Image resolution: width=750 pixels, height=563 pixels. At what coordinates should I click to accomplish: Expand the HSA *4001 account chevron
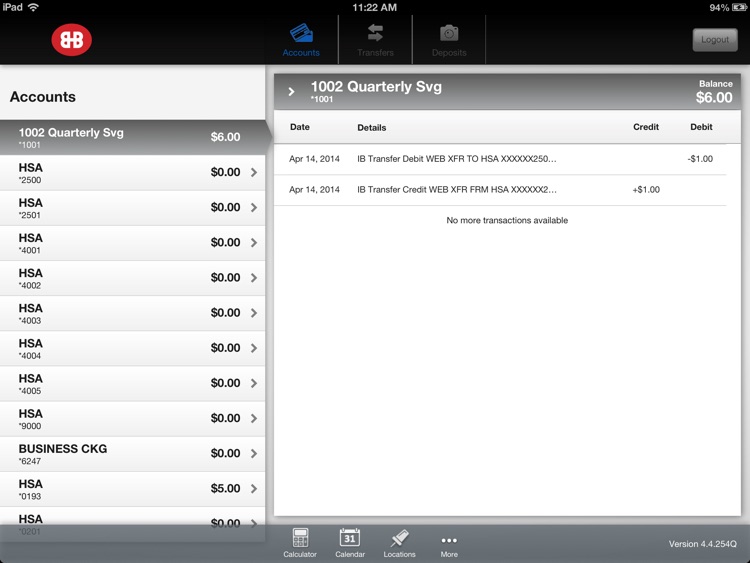(x=254, y=243)
